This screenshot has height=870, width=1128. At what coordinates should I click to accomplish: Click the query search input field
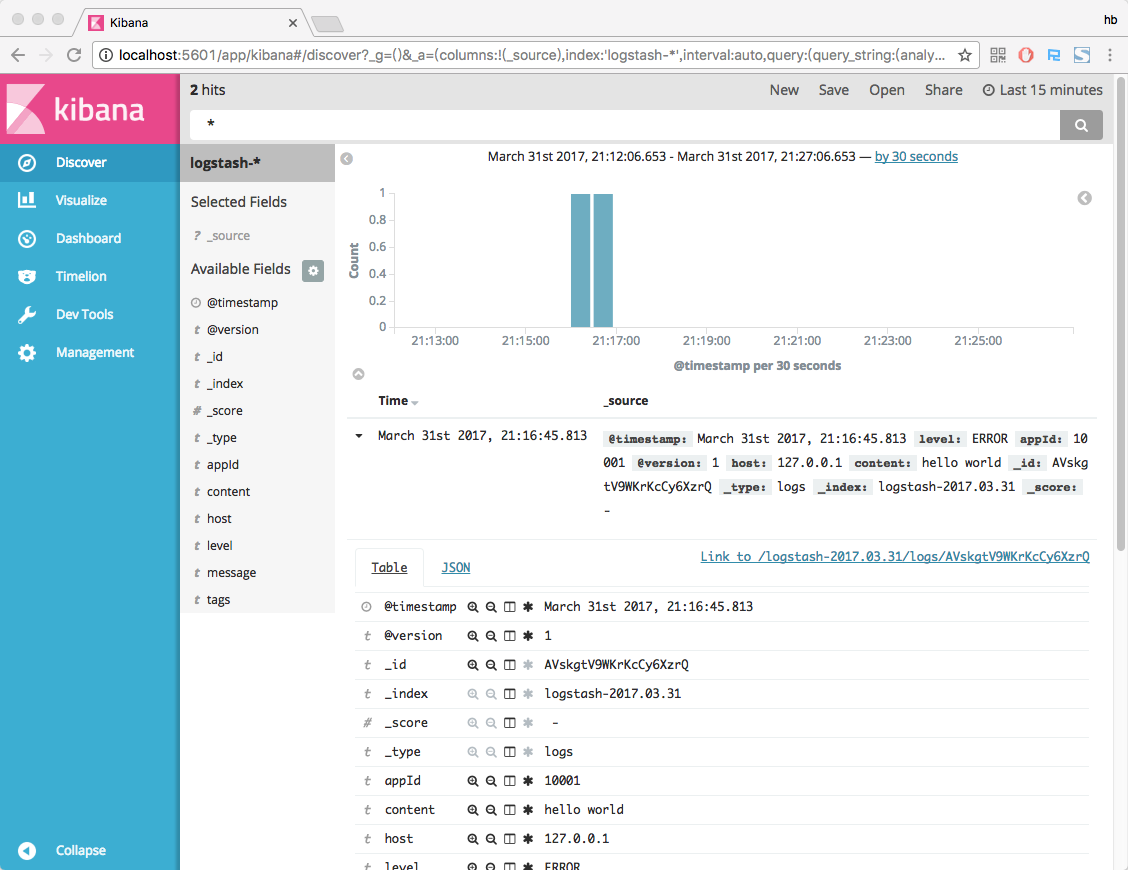point(624,125)
